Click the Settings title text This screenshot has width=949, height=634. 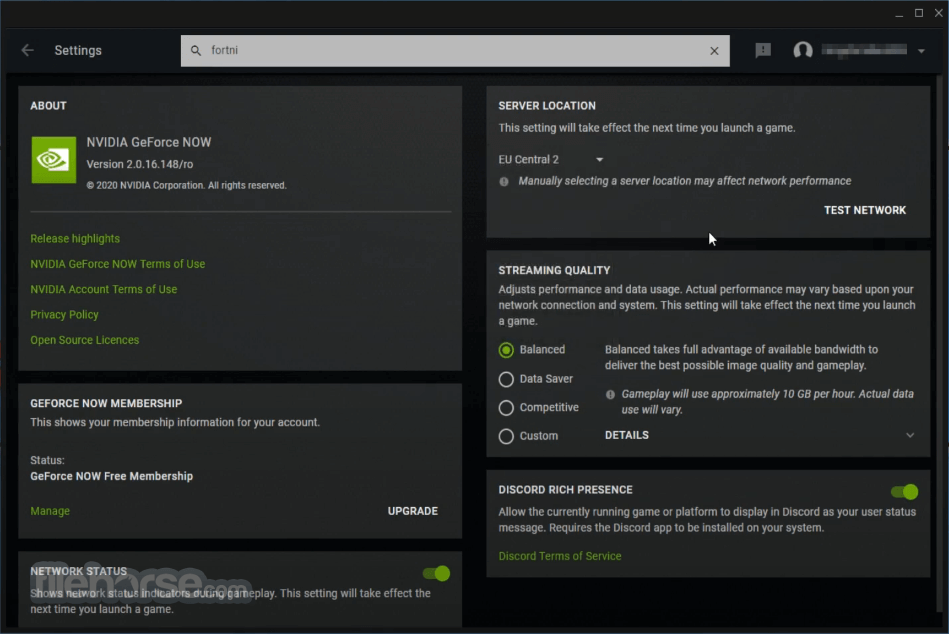78,50
